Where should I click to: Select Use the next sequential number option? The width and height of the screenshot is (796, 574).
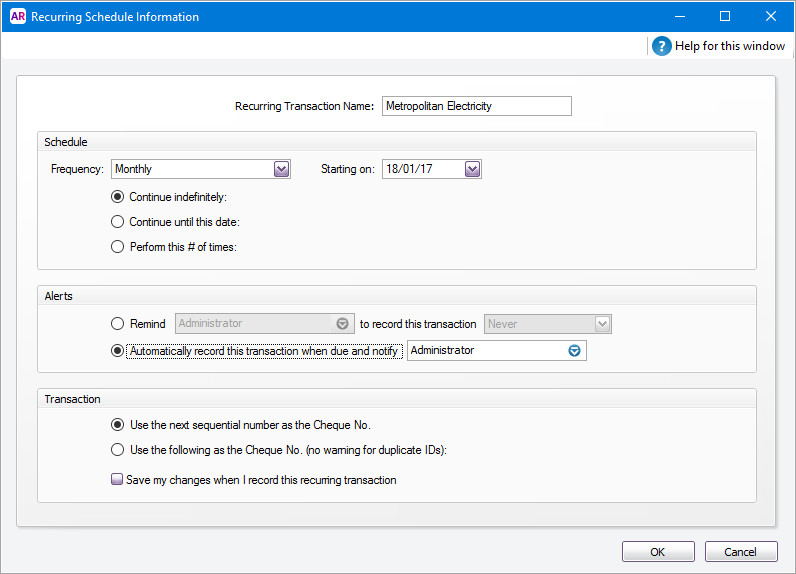click(118, 425)
